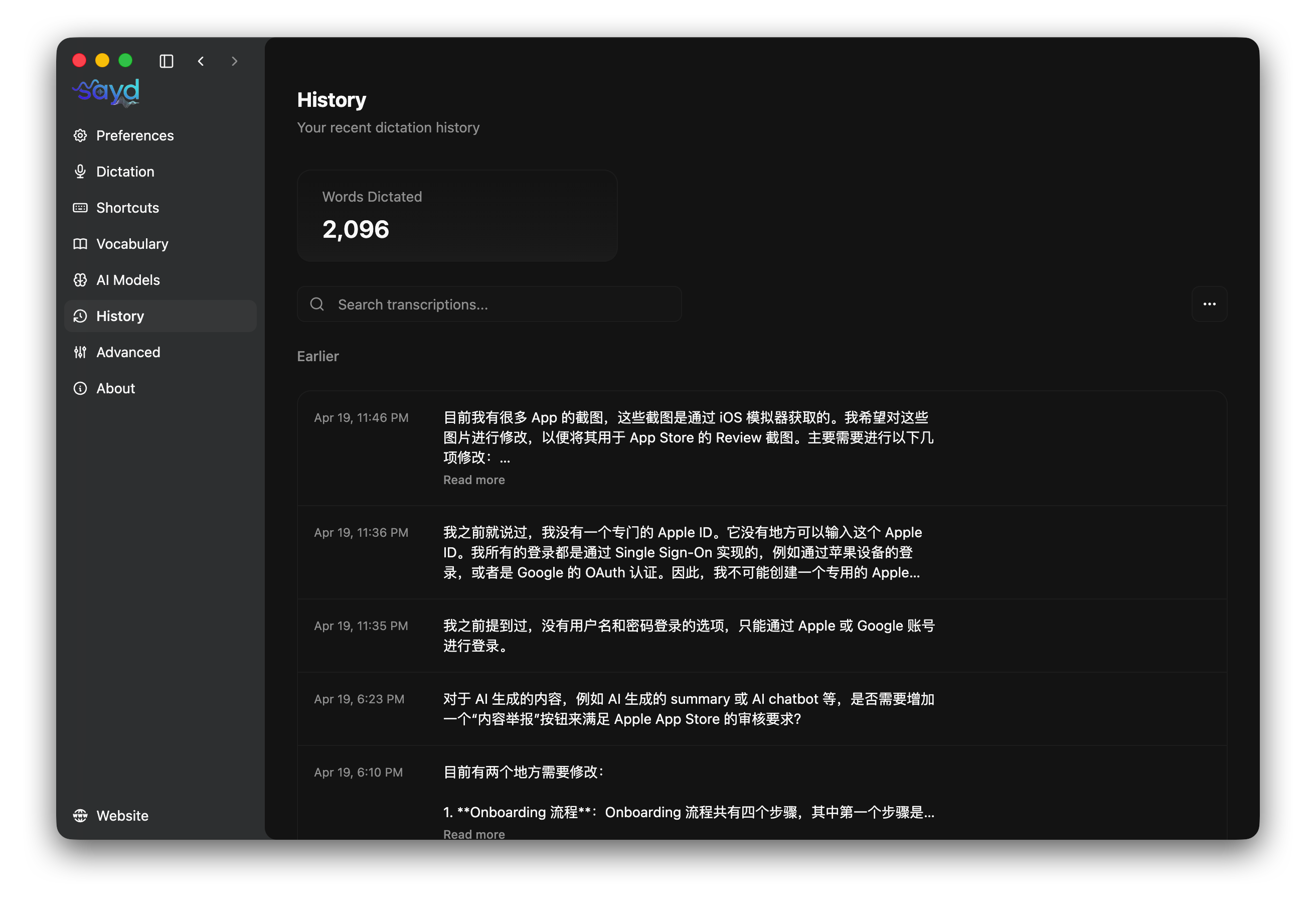Click the search transcriptions field
1316x915 pixels.
(490, 304)
